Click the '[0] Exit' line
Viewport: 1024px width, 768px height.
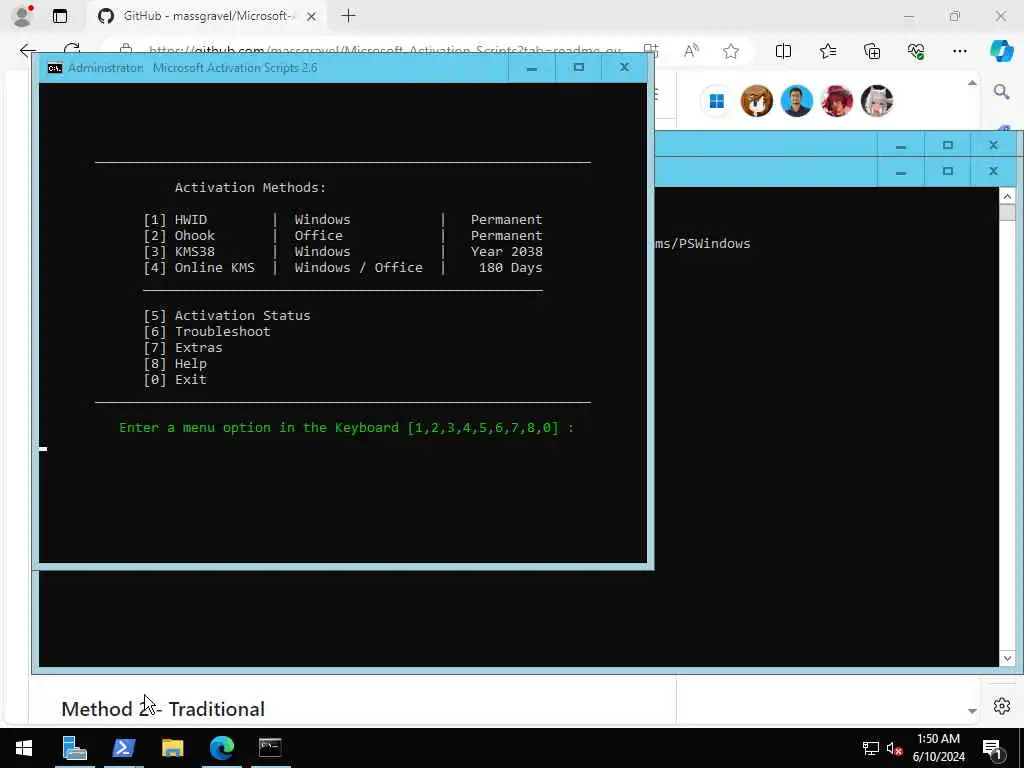point(175,379)
